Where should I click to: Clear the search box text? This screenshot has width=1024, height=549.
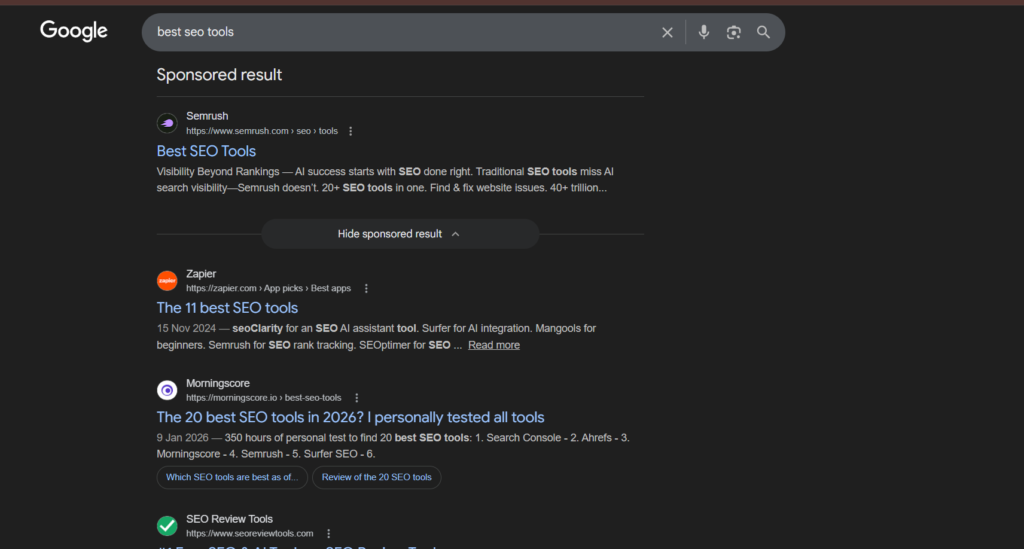click(x=667, y=32)
